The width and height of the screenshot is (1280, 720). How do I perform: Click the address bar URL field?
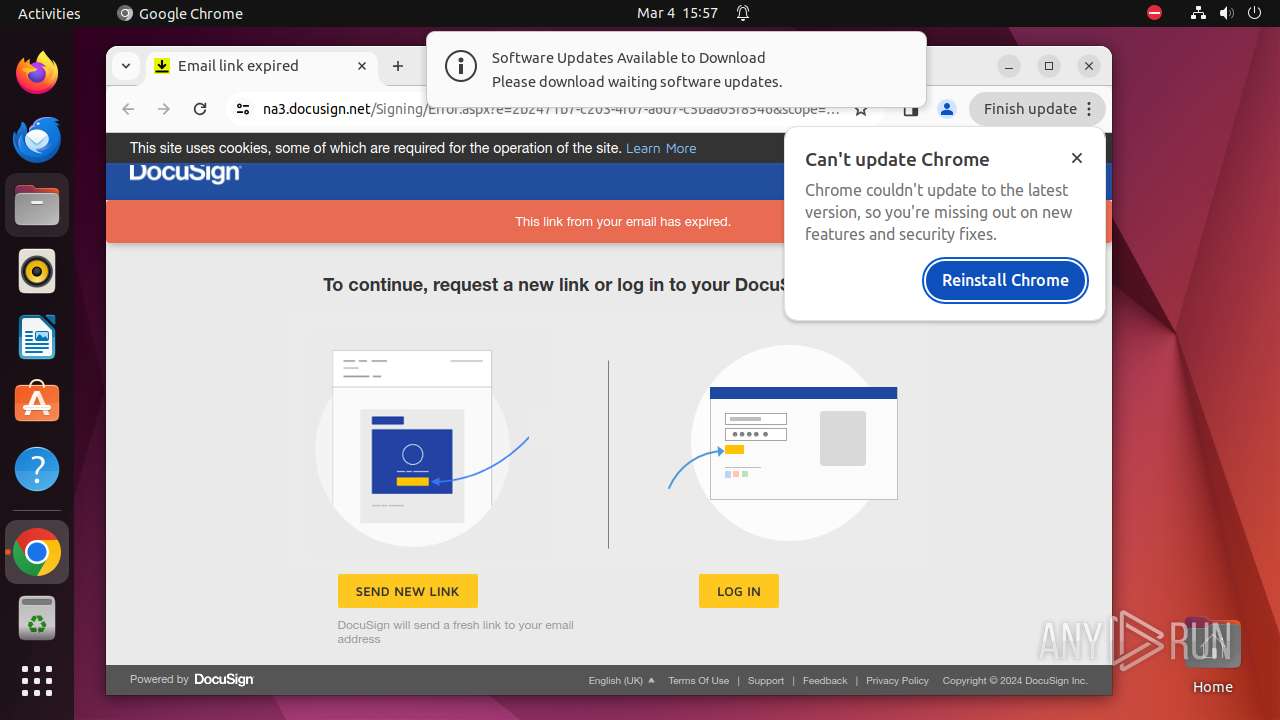click(x=551, y=109)
